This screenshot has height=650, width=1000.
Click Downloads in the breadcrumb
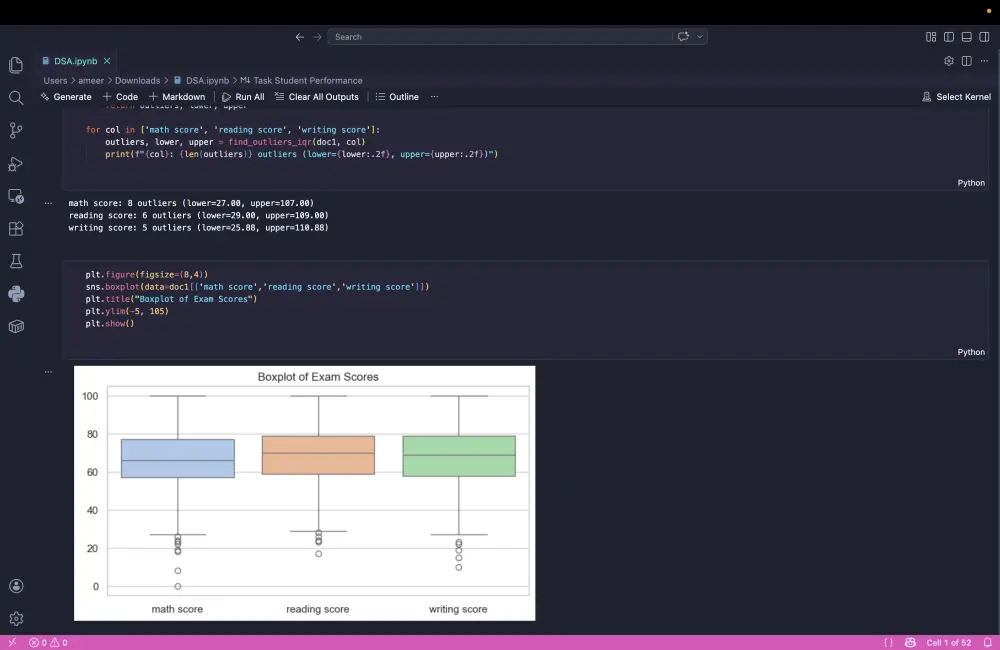tap(137, 80)
